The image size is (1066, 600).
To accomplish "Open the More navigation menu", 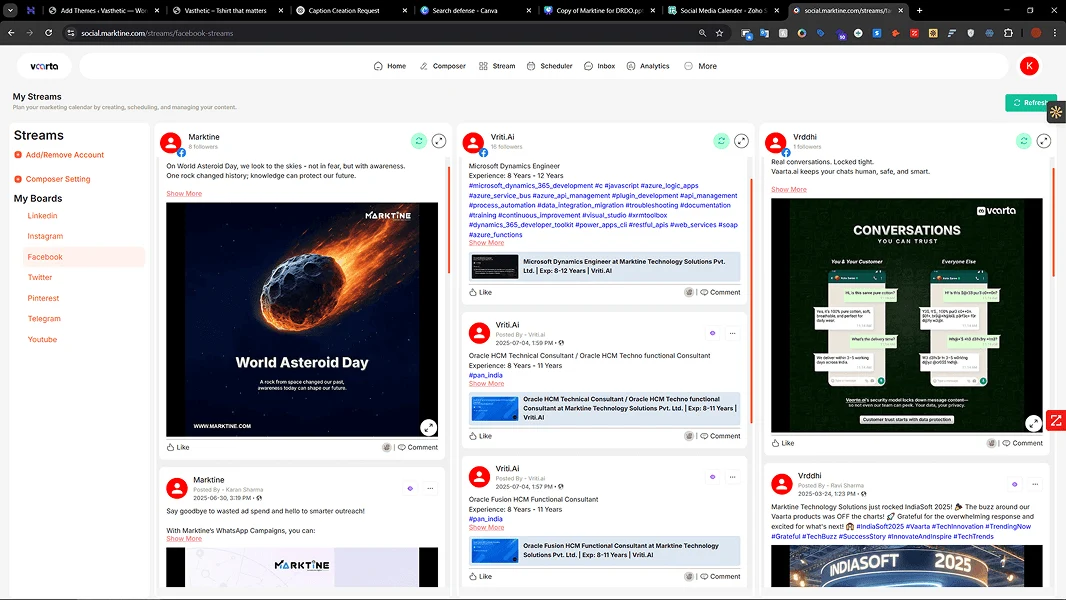I will pyautogui.click(x=700, y=66).
